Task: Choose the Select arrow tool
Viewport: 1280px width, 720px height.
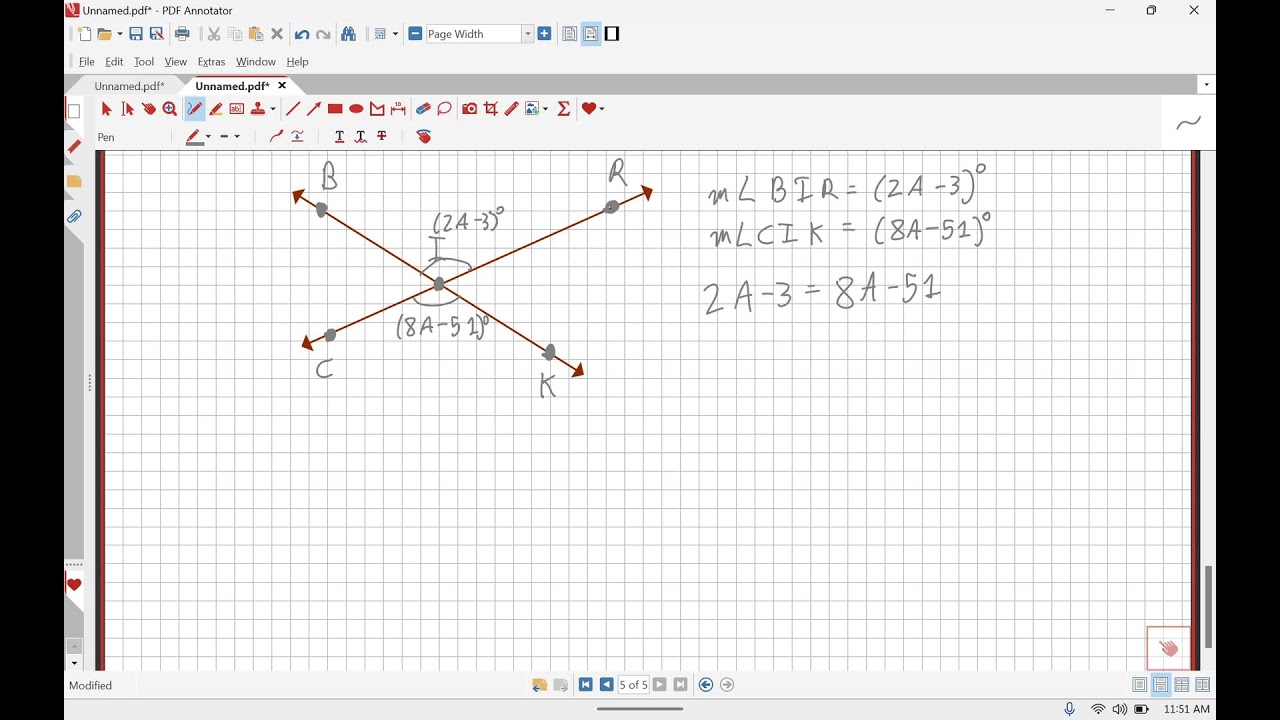Action: click(107, 109)
